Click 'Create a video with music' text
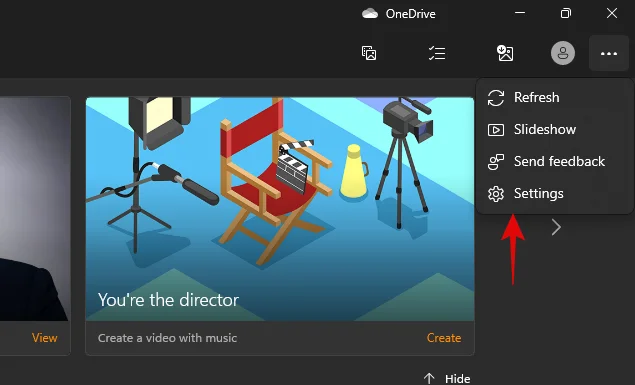This screenshot has height=385, width=635. click(x=167, y=338)
